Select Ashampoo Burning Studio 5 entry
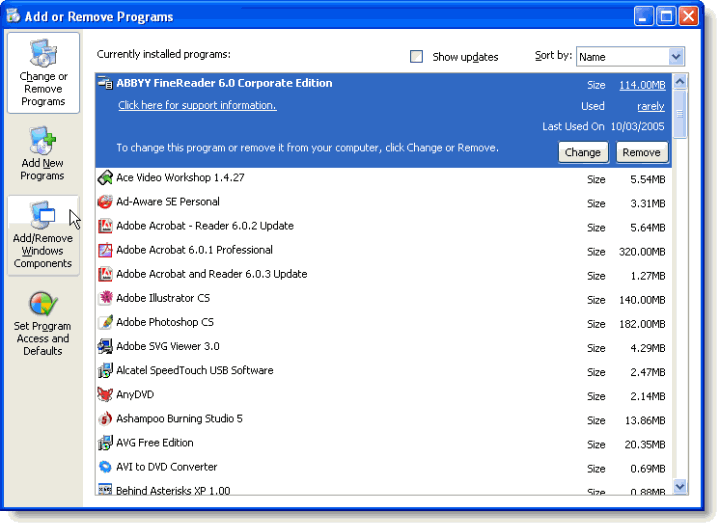The height and width of the screenshot is (526, 720). tap(383, 420)
